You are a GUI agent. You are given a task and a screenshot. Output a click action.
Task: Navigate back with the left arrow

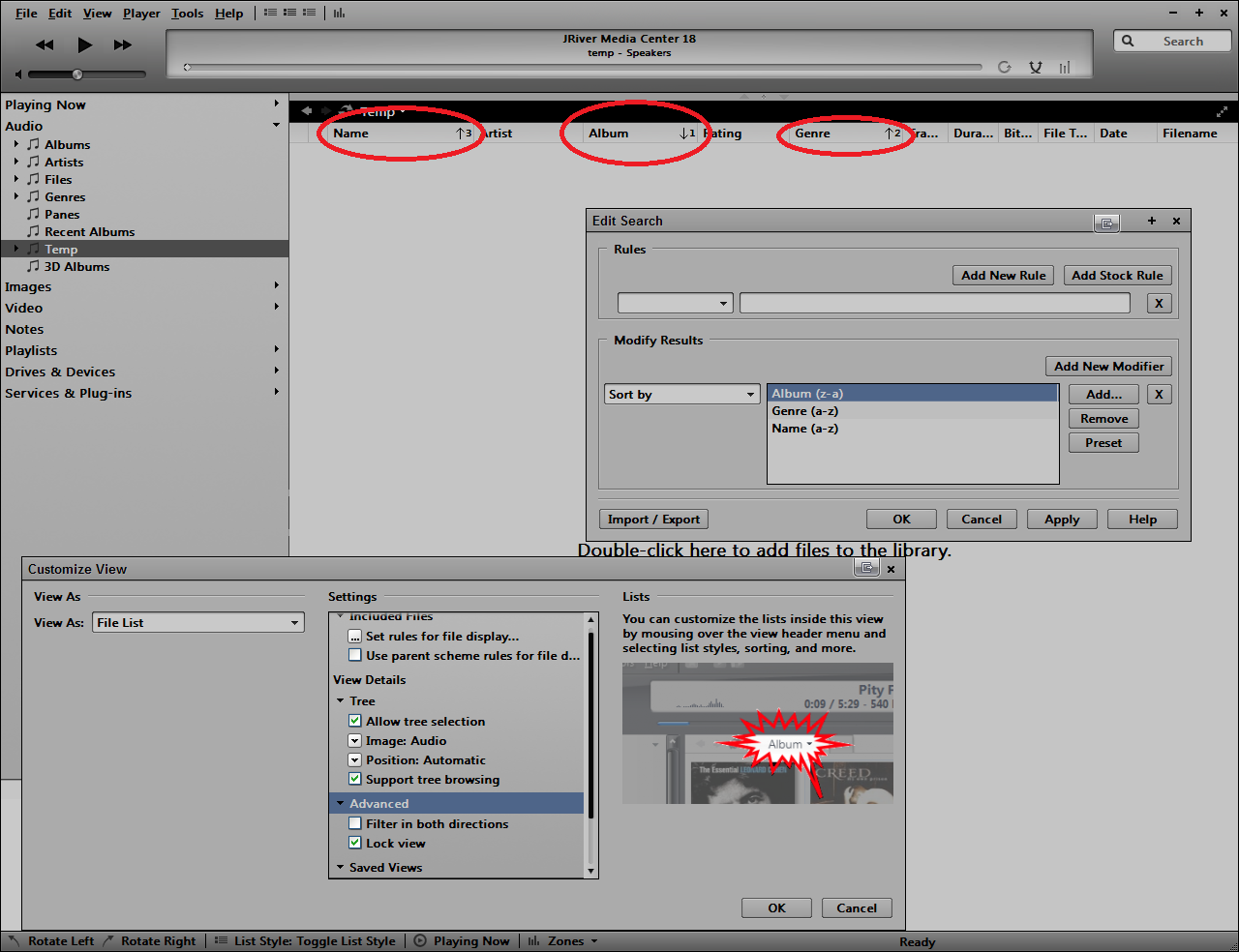point(307,111)
